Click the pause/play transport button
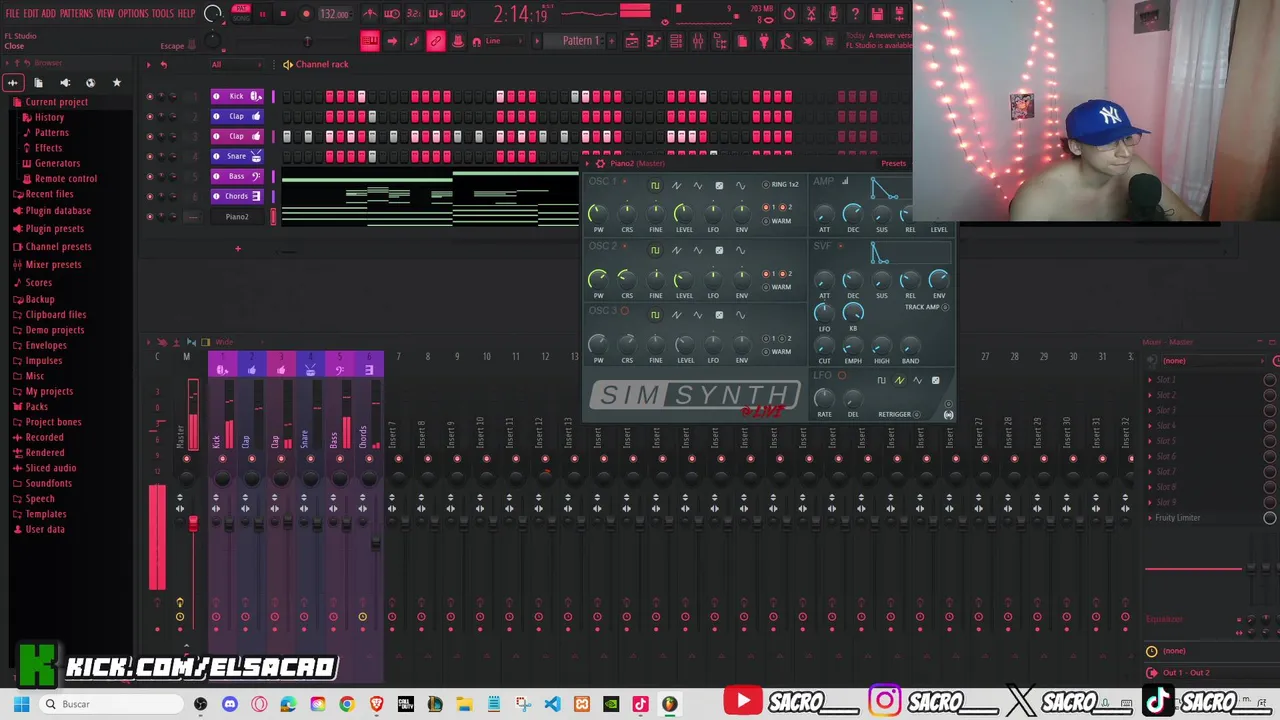 pos(263,14)
